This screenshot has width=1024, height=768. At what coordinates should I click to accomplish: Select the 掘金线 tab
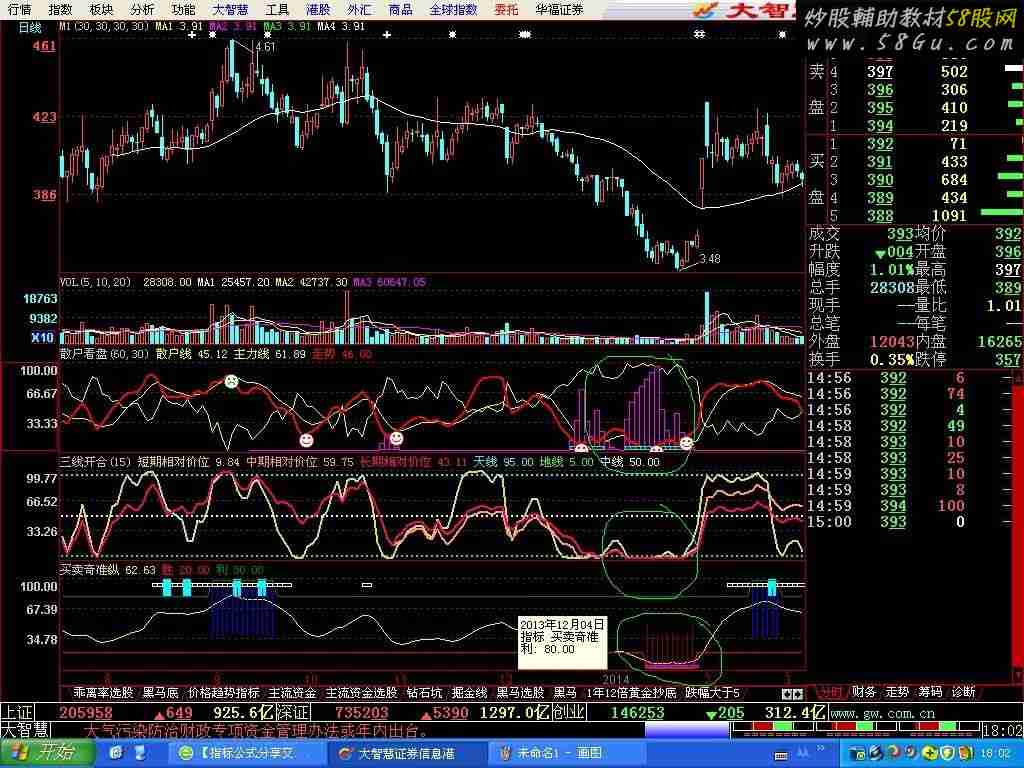coord(470,692)
